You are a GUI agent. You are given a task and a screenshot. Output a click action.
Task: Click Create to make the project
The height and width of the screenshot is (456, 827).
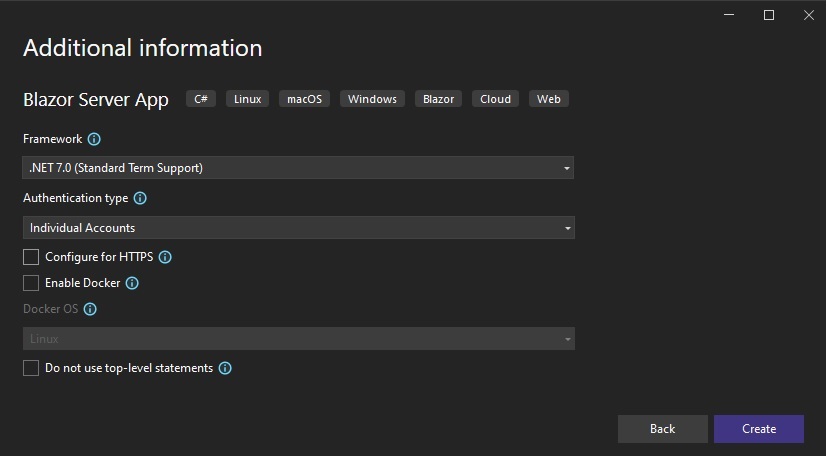pos(759,429)
